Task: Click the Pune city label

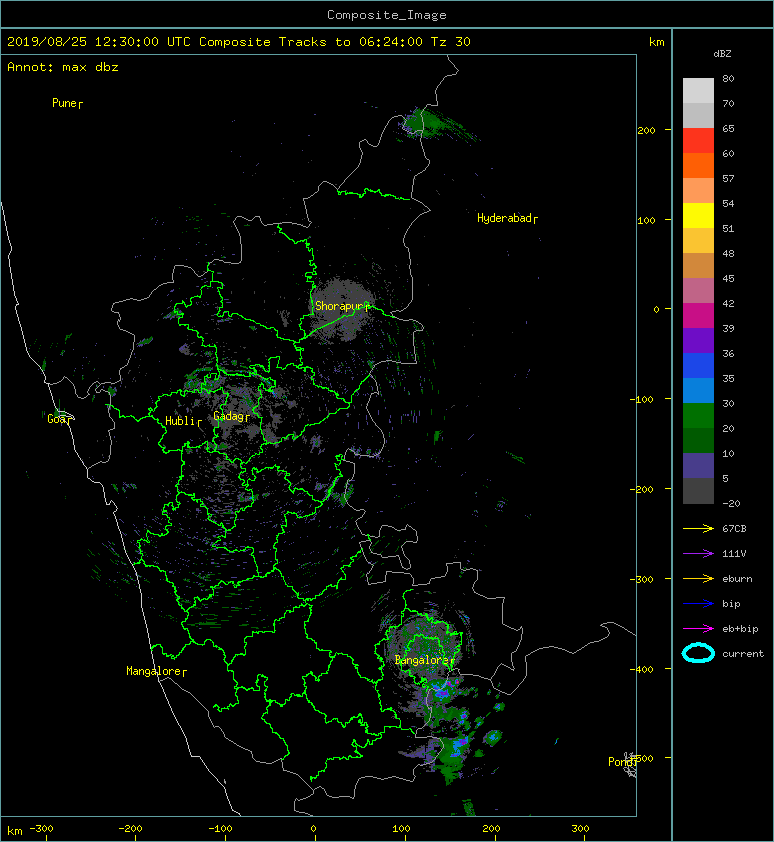Action: coord(67,103)
